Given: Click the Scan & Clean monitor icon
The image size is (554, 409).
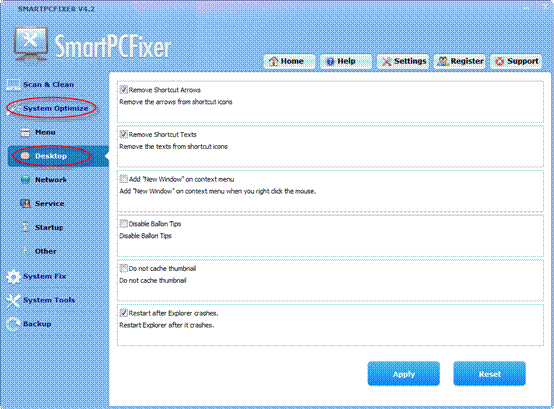Looking at the screenshot, I should (13, 85).
